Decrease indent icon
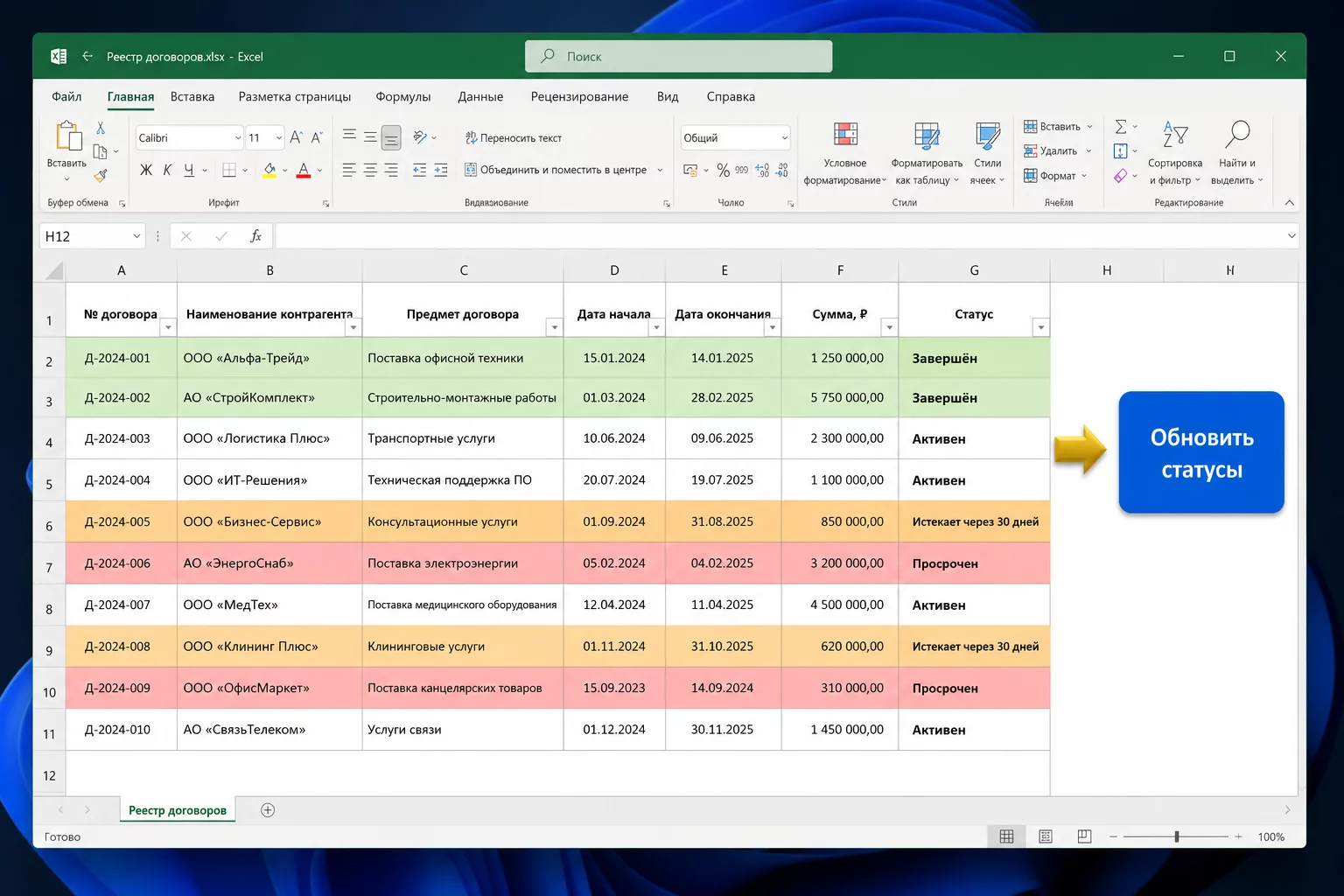 coord(419,170)
